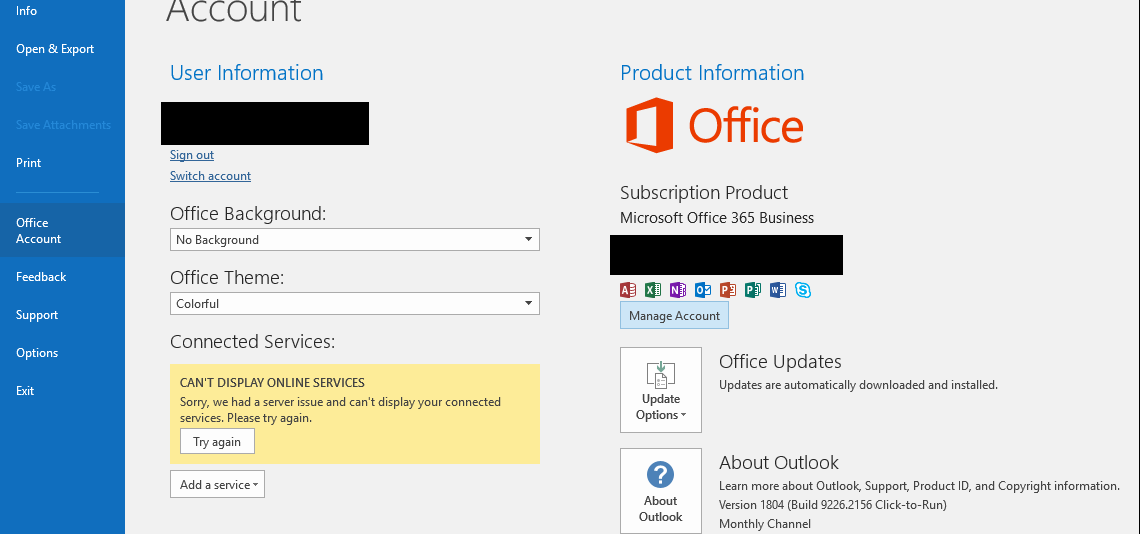Click the Access app icon

click(628, 290)
